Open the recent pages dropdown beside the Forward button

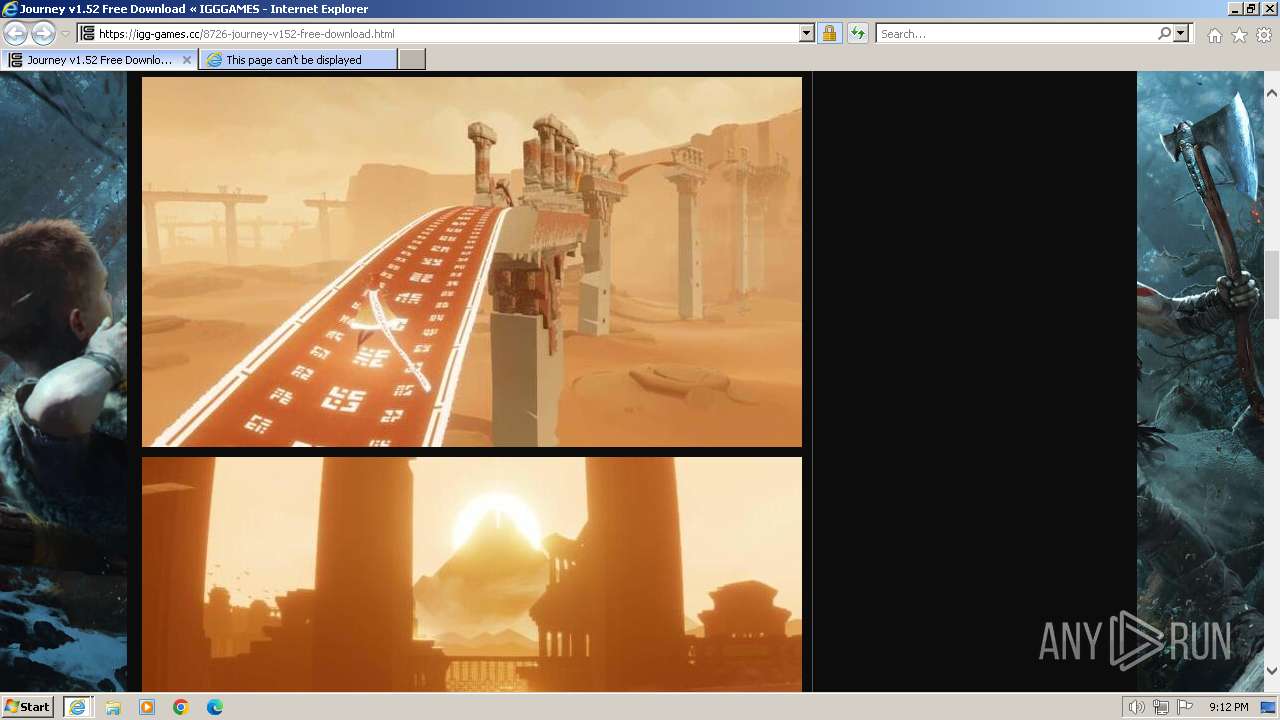65,34
